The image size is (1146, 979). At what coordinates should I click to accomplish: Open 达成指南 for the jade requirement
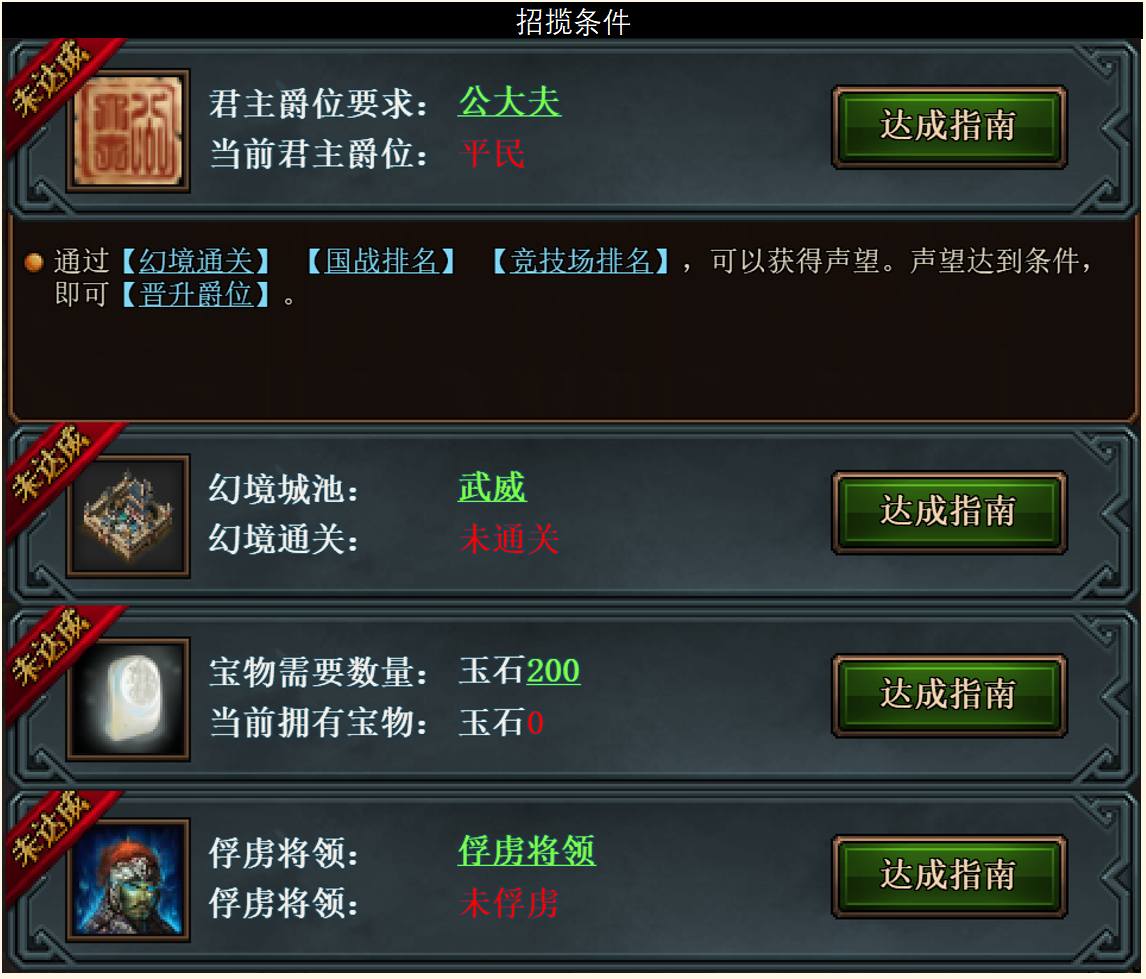tap(949, 695)
